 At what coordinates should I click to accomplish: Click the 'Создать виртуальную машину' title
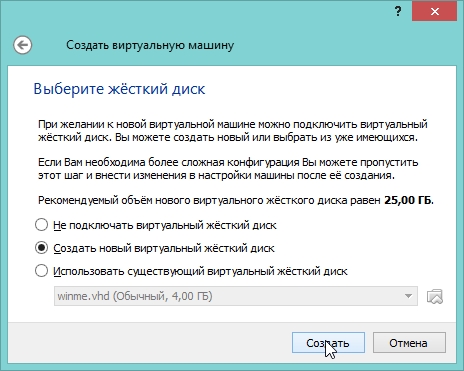point(150,45)
